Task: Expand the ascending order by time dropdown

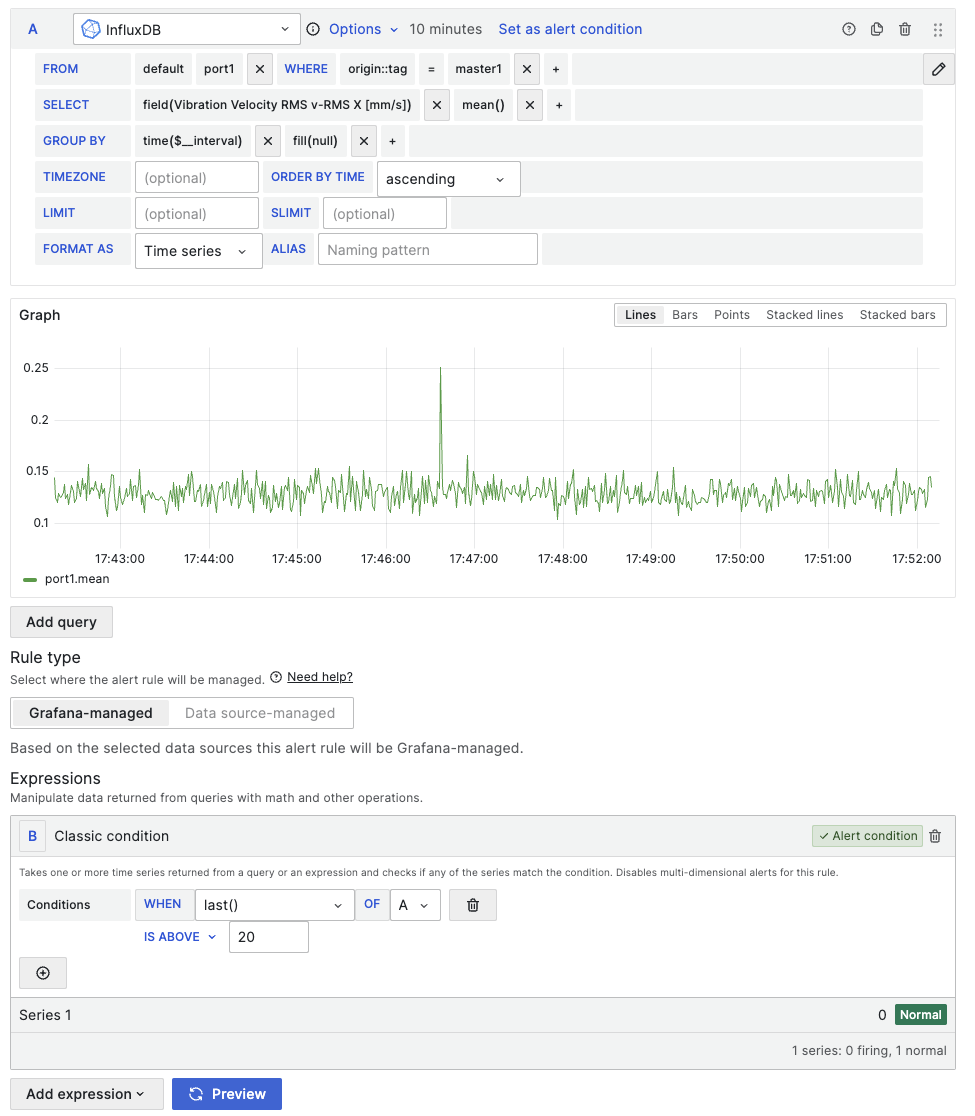Action: click(447, 179)
